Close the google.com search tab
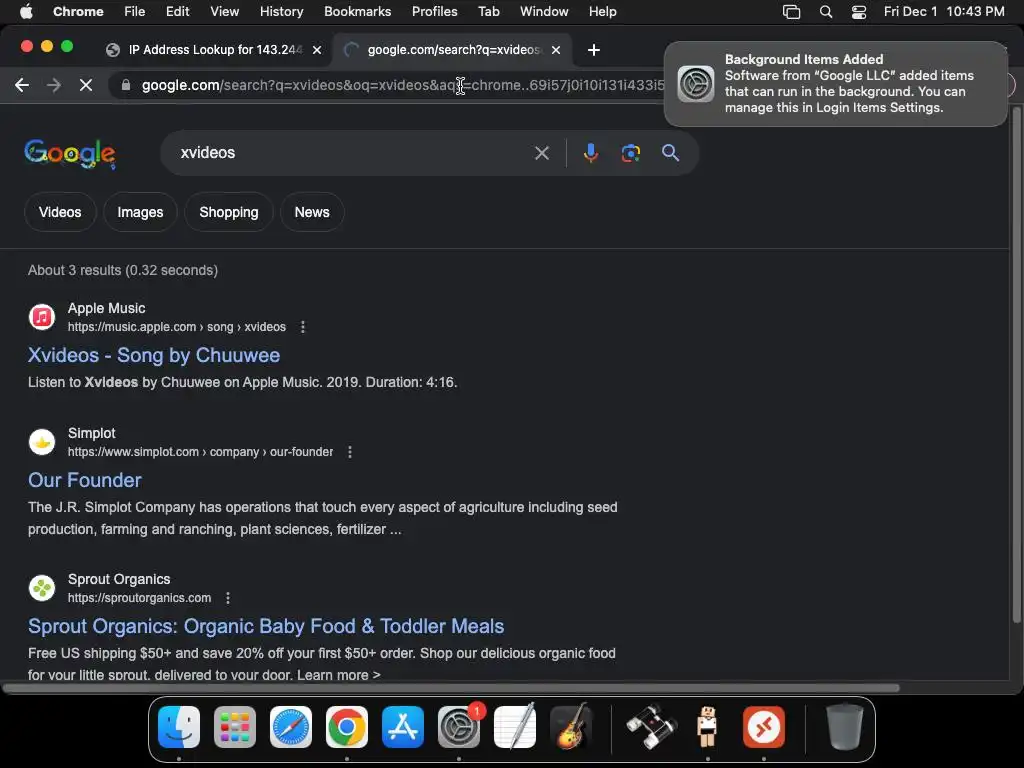Screen dimensions: 1024x768 click(x=556, y=50)
